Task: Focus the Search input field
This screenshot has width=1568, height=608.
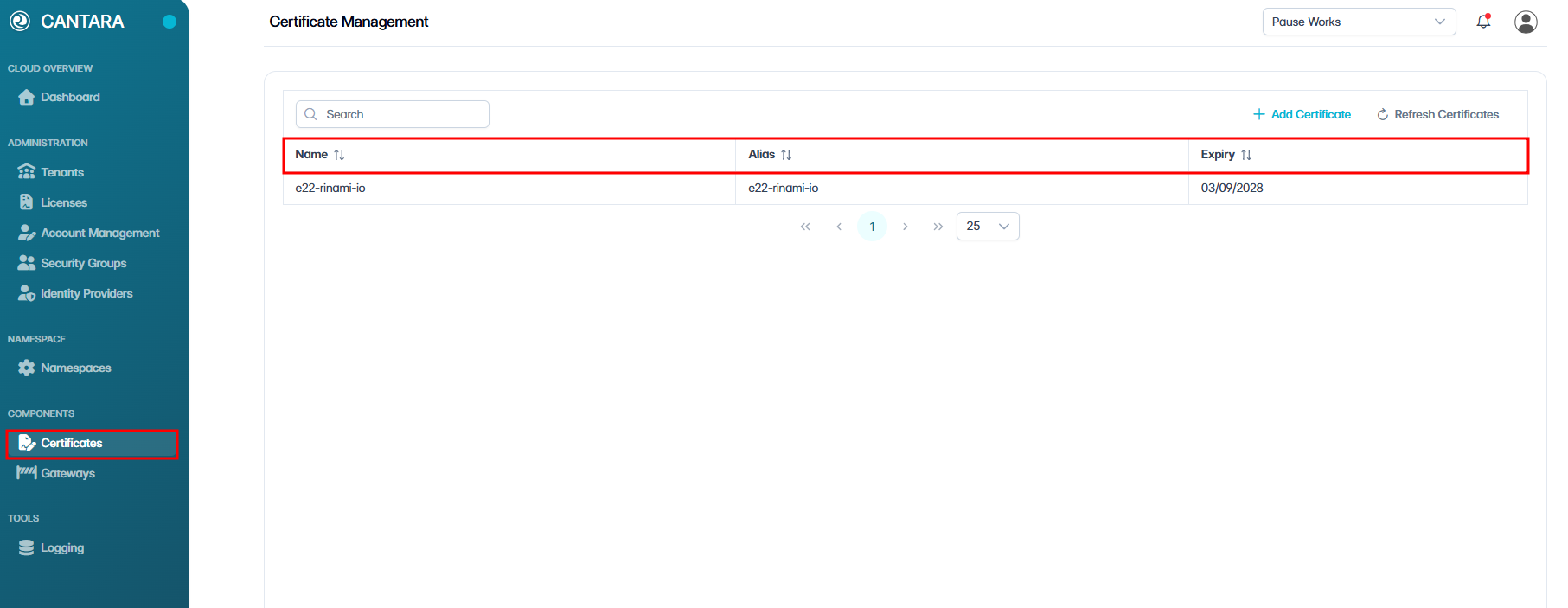Action: (x=393, y=114)
